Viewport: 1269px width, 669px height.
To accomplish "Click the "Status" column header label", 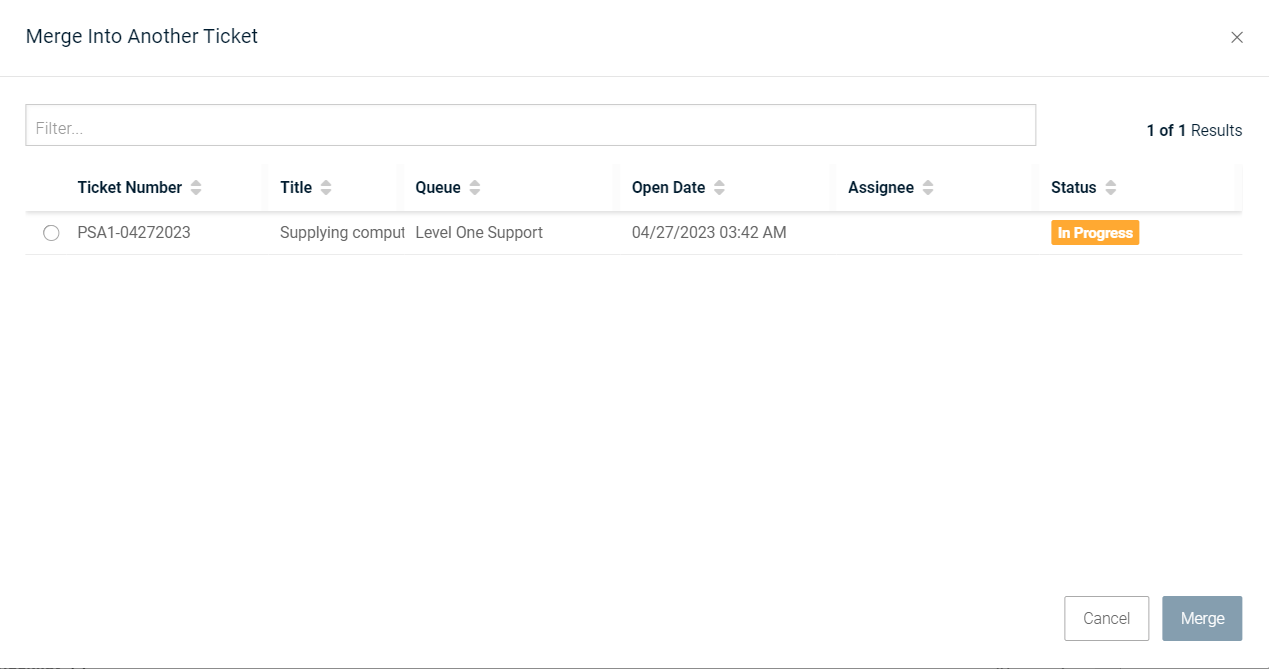I will click(x=1073, y=188).
